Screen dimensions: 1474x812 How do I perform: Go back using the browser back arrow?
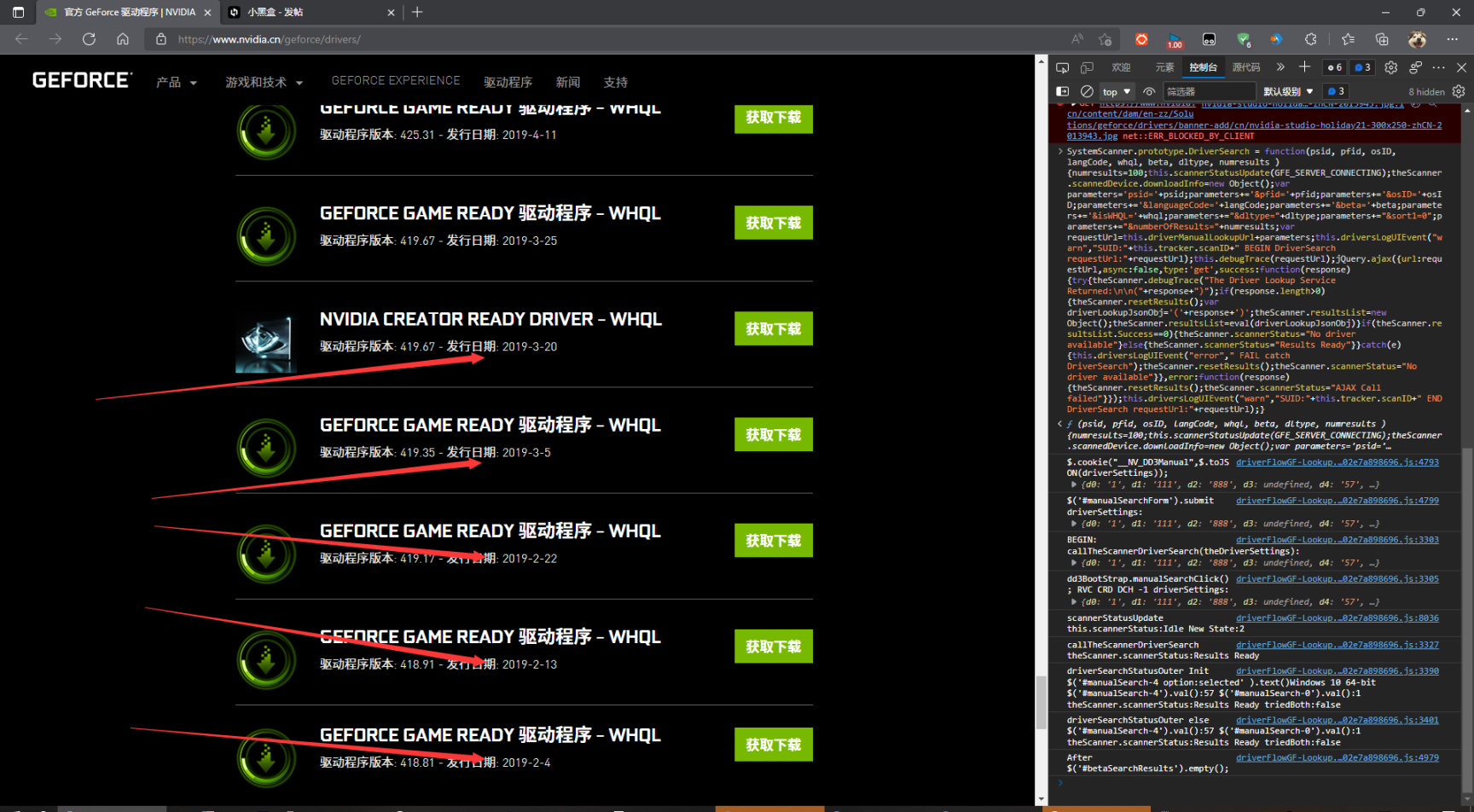coord(21,39)
